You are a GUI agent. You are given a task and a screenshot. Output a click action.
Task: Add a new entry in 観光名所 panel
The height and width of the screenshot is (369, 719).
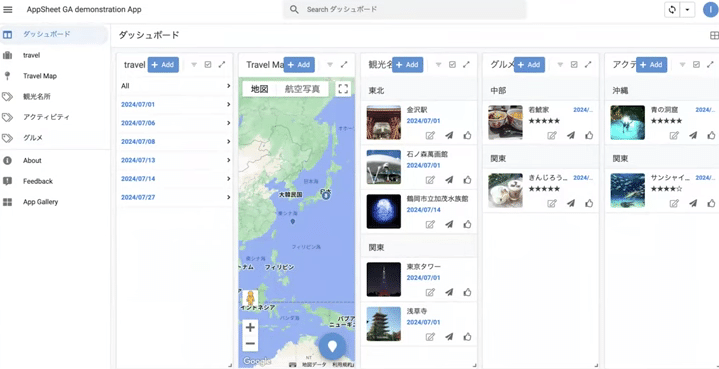click(407, 65)
